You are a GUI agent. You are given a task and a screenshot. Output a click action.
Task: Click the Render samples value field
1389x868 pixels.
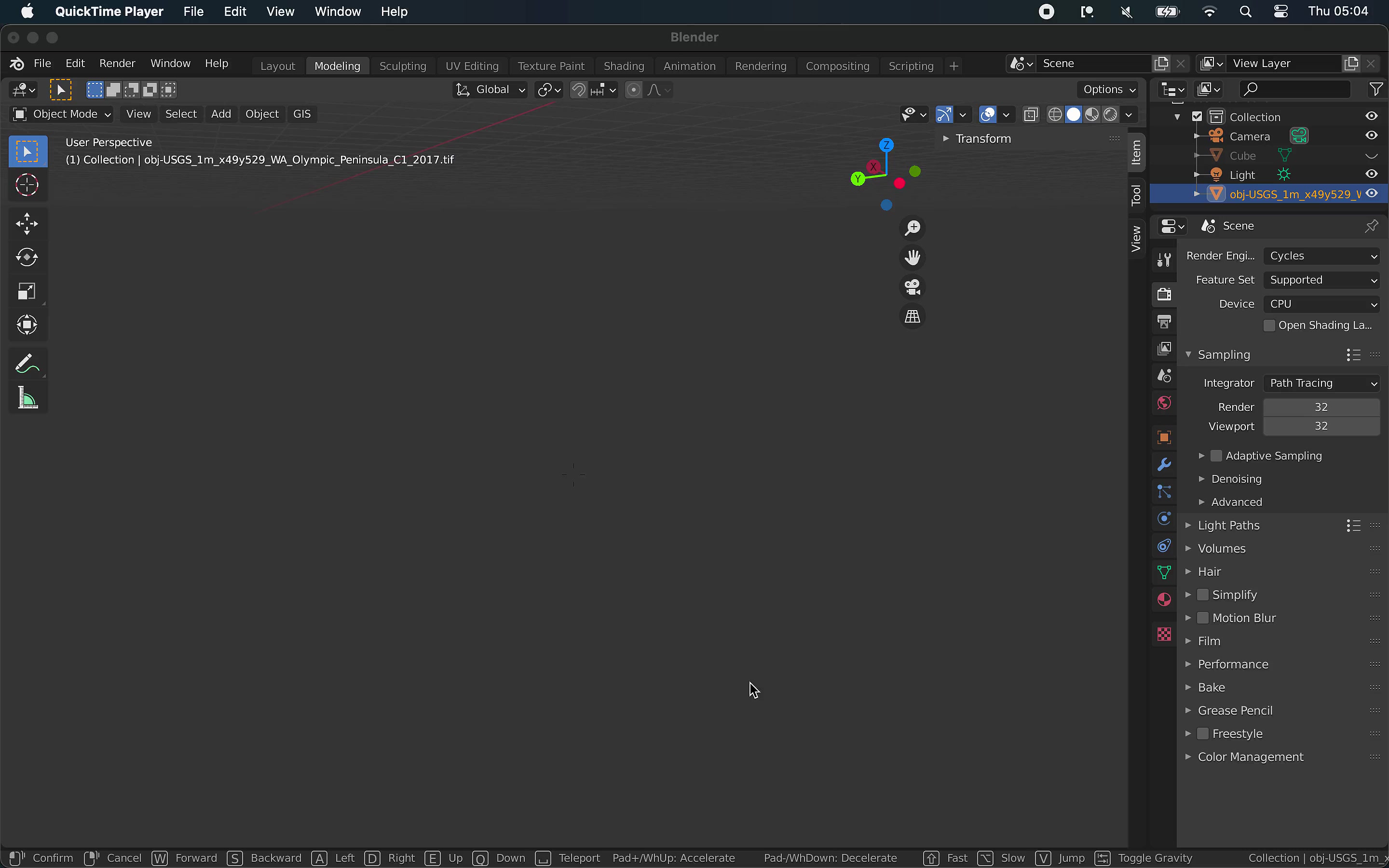1321,407
